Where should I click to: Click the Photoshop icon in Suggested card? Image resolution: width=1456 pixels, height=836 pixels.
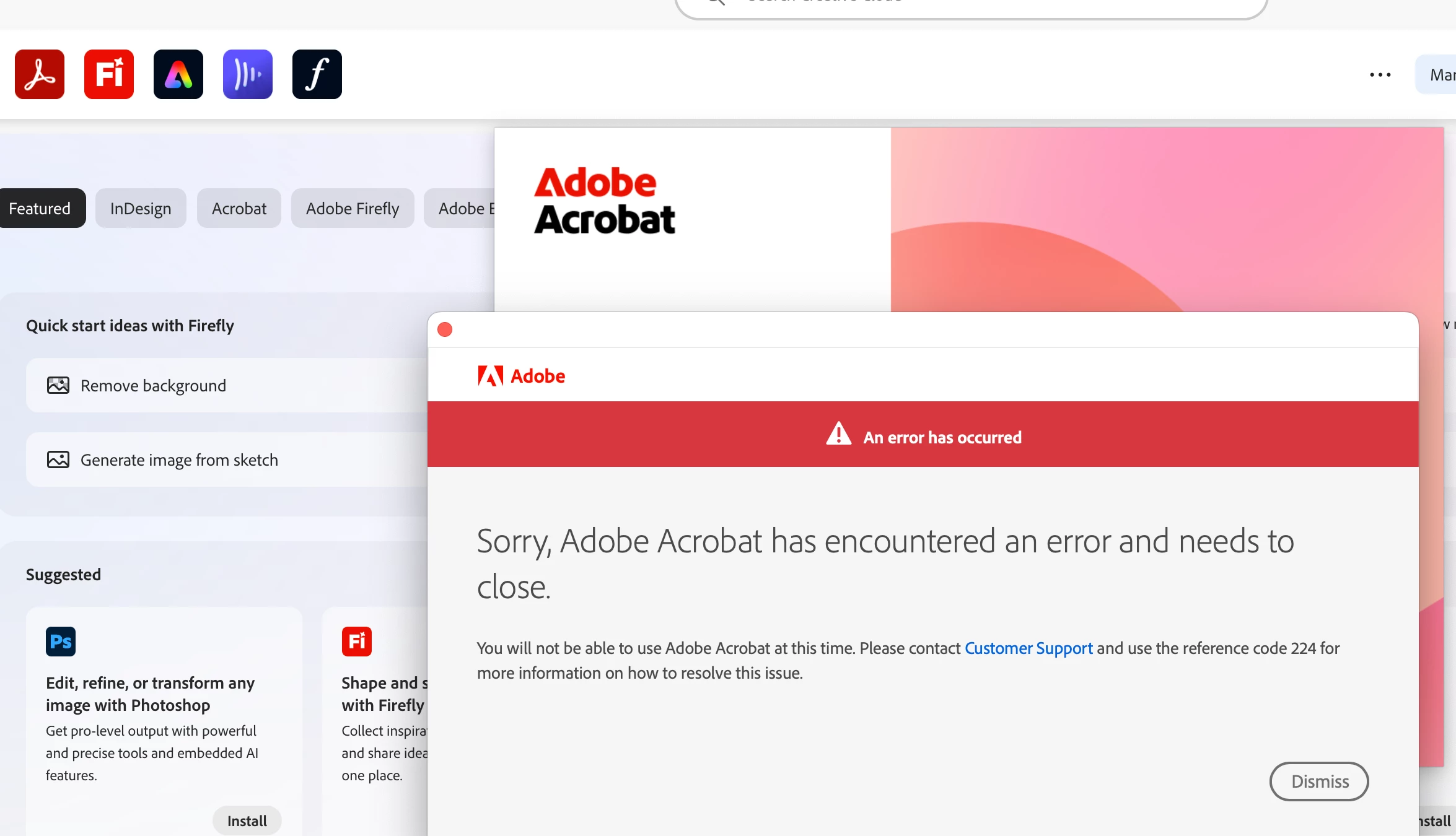61,642
